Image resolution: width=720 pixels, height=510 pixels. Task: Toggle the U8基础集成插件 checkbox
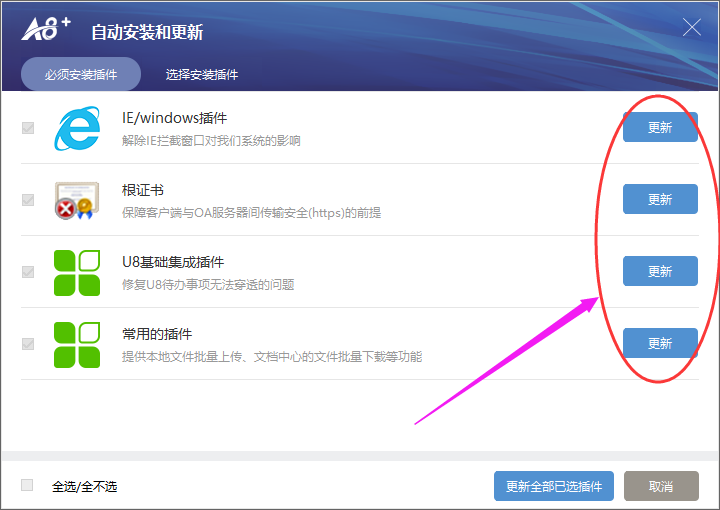(x=28, y=272)
